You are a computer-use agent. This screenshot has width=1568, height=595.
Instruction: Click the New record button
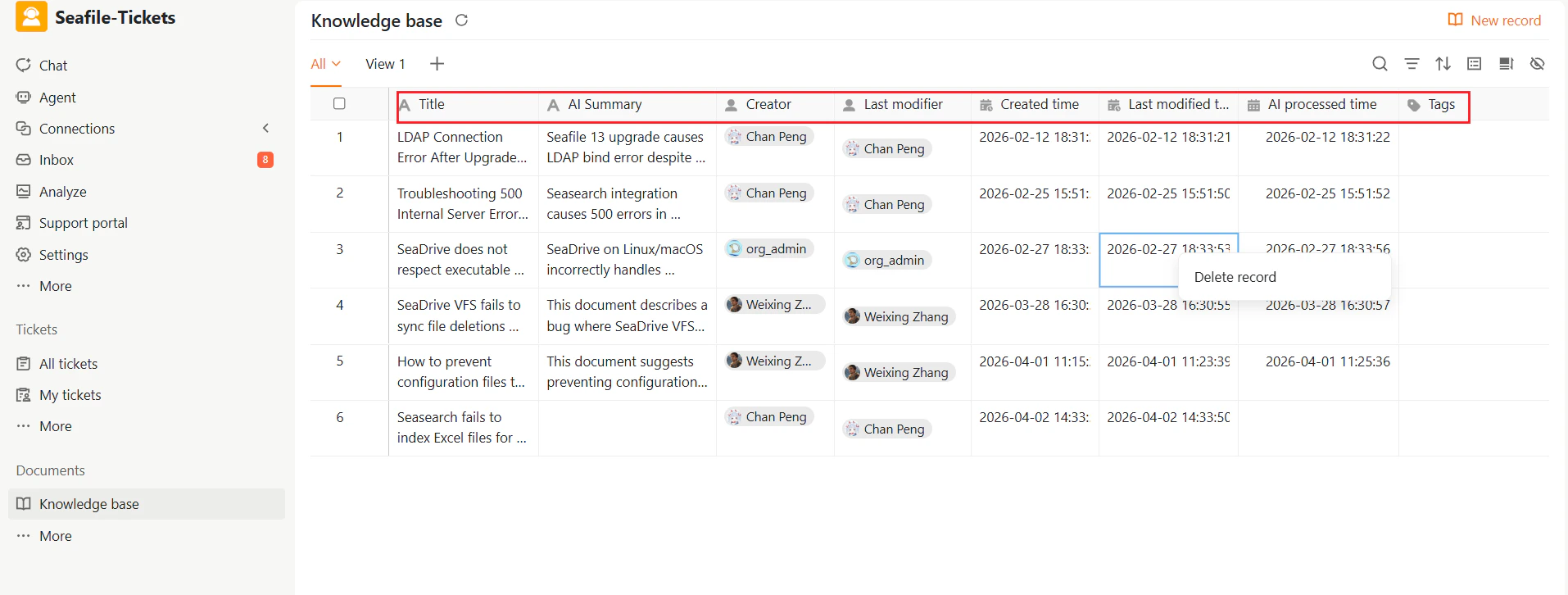coord(1494,20)
